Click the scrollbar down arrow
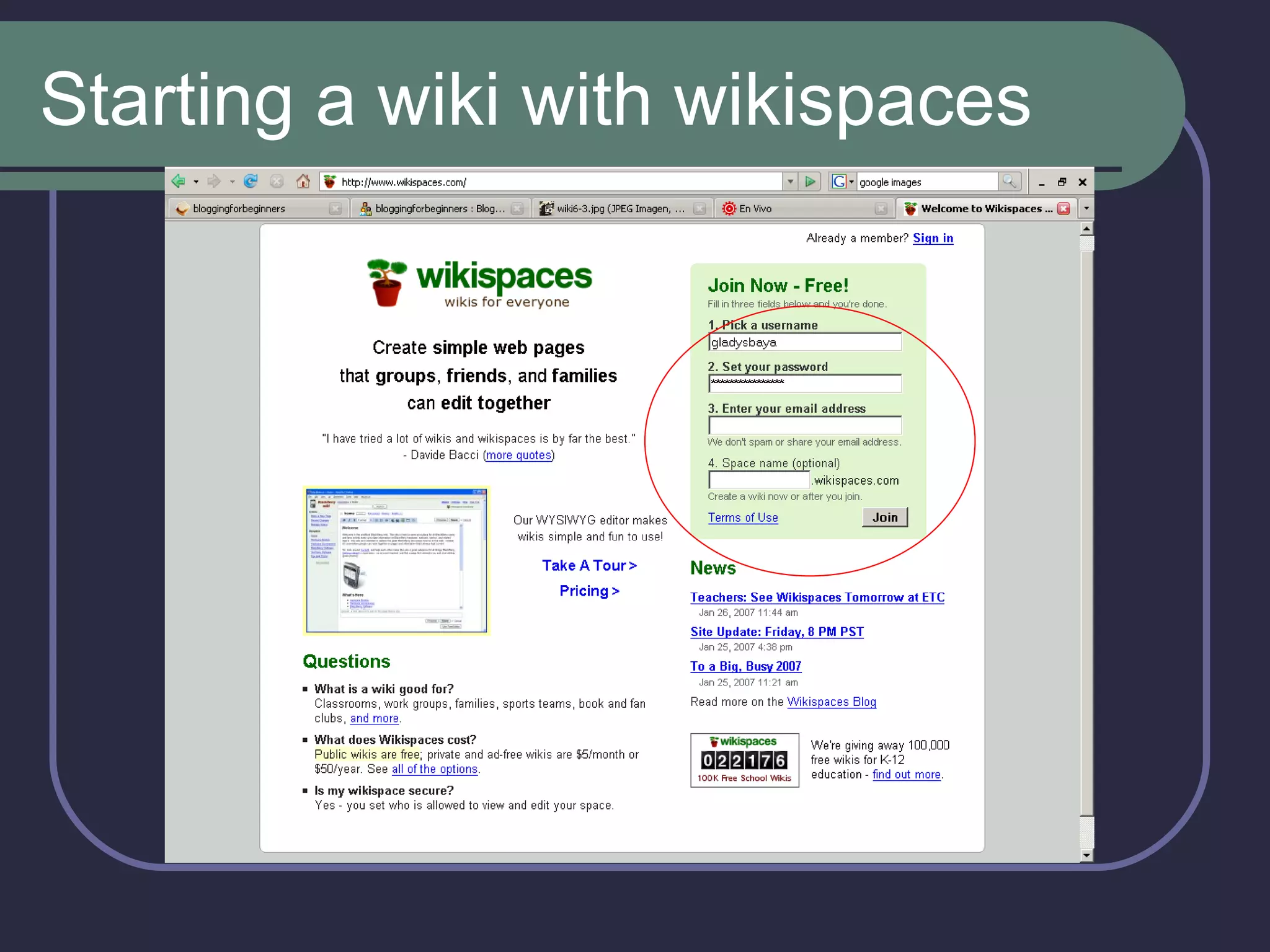 (x=1086, y=855)
